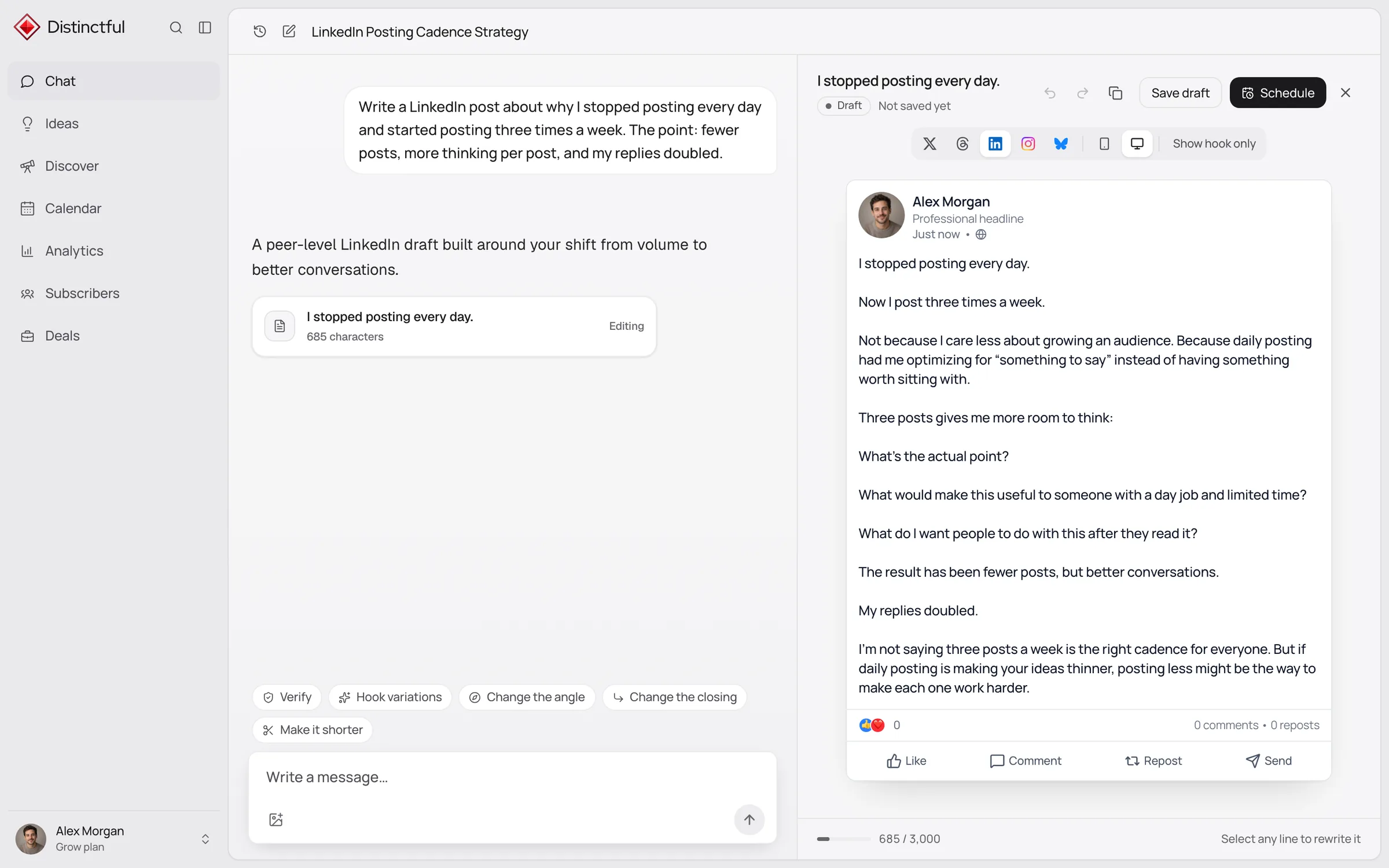Select the Bluesky preview icon
The width and height of the screenshot is (1389, 868).
[1061, 144]
